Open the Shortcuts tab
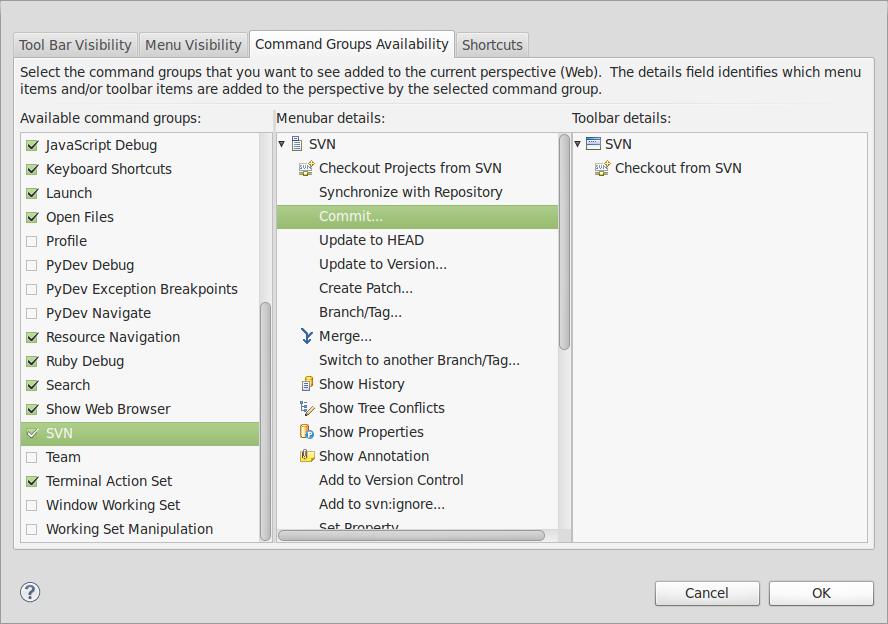 coord(492,45)
